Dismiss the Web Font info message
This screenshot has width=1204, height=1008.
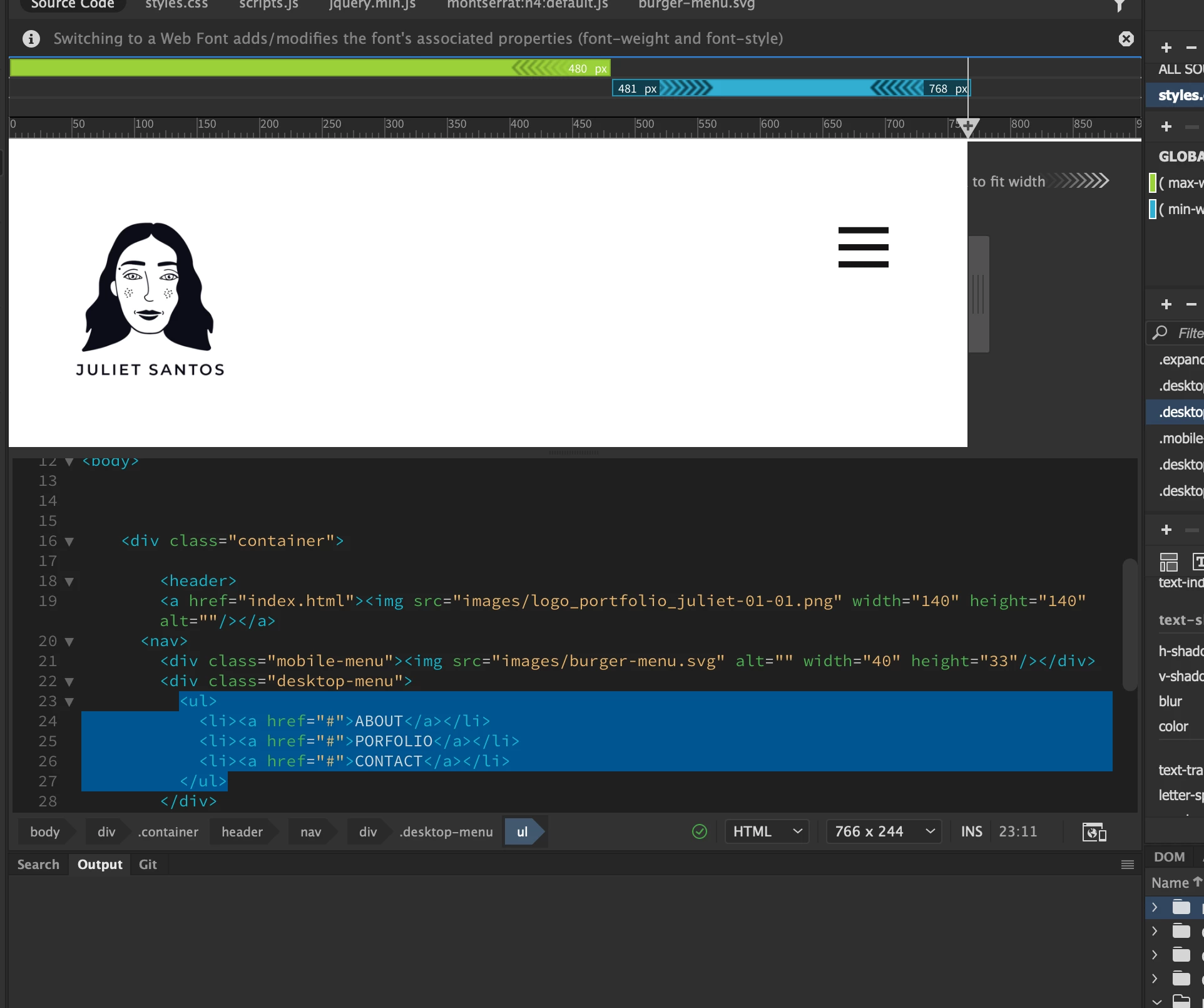click(1126, 39)
